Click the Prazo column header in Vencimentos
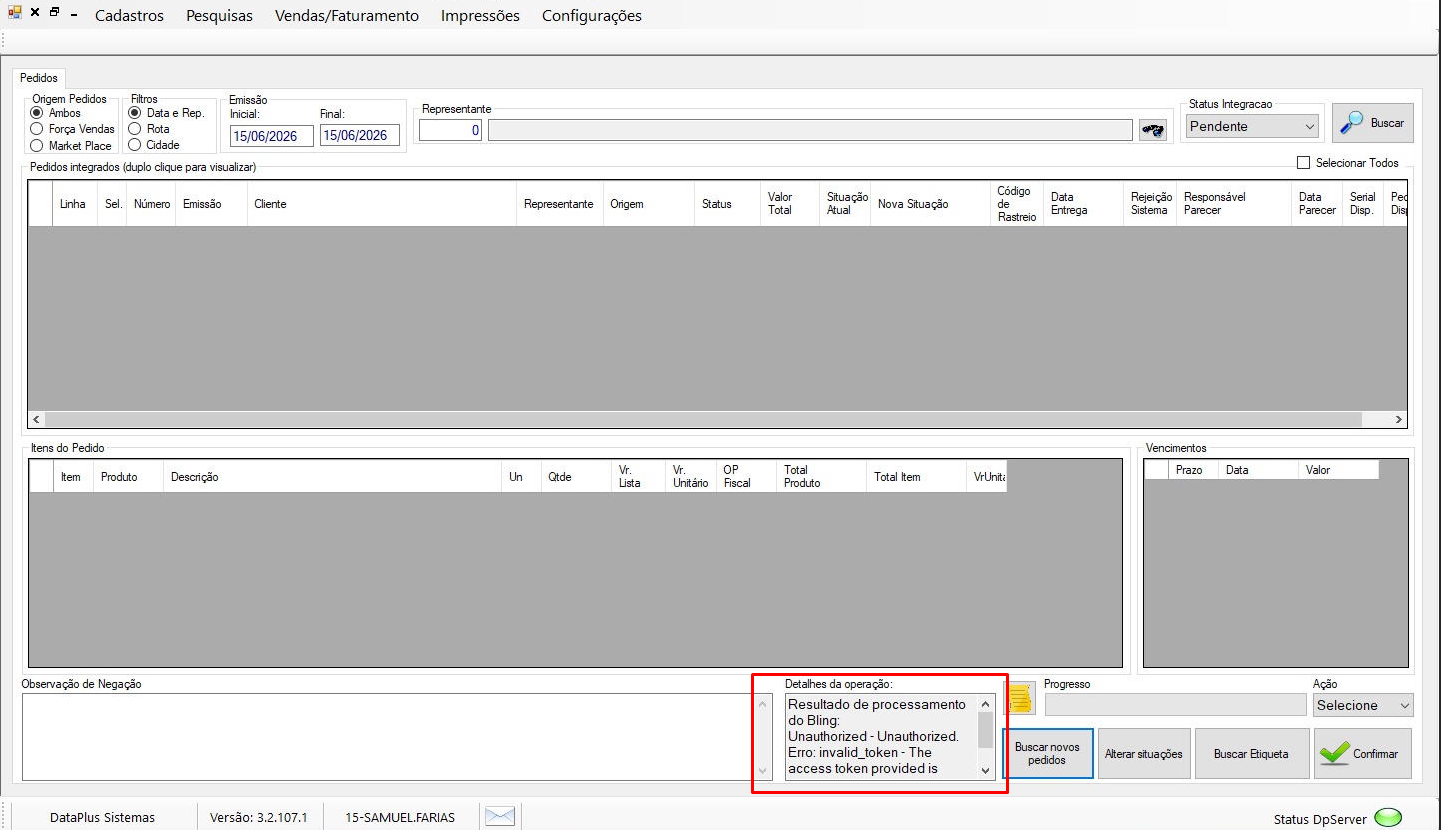 click(x=1193, y=470)
